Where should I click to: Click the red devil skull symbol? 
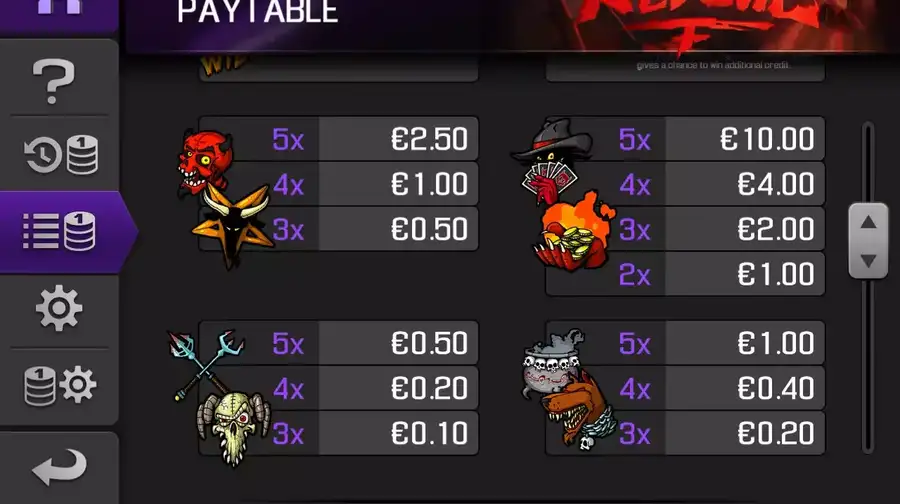point(203,162)
